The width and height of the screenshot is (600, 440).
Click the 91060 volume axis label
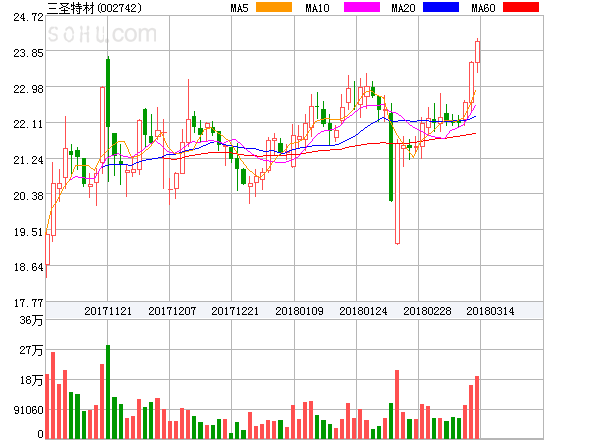pos(27,409)
